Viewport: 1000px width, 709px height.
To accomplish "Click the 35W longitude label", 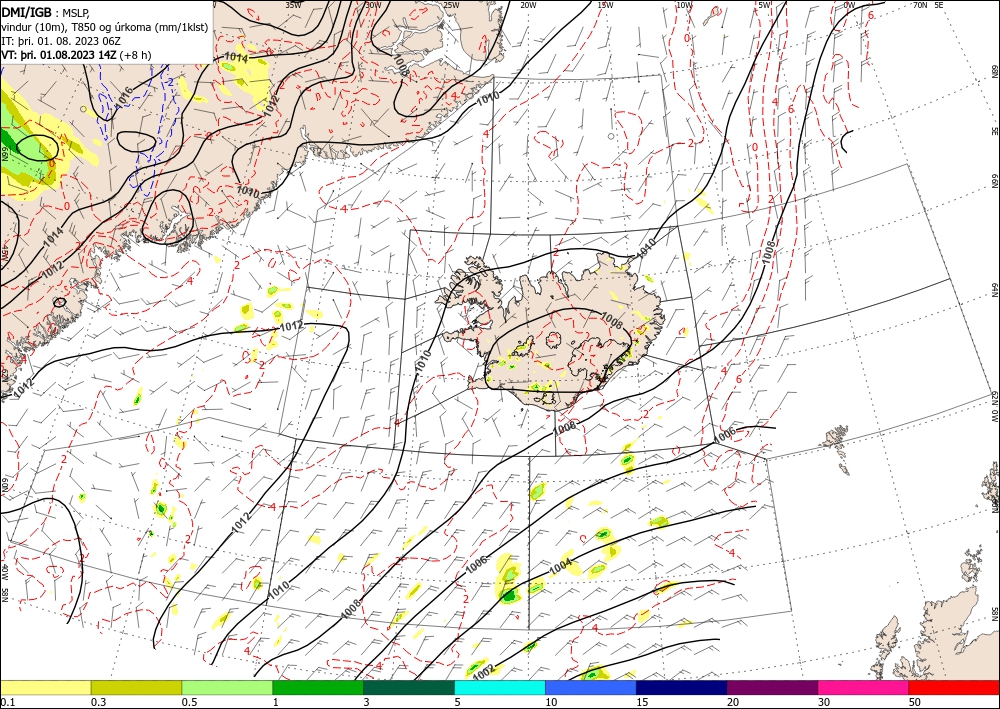I will click(x=293, y=4).
